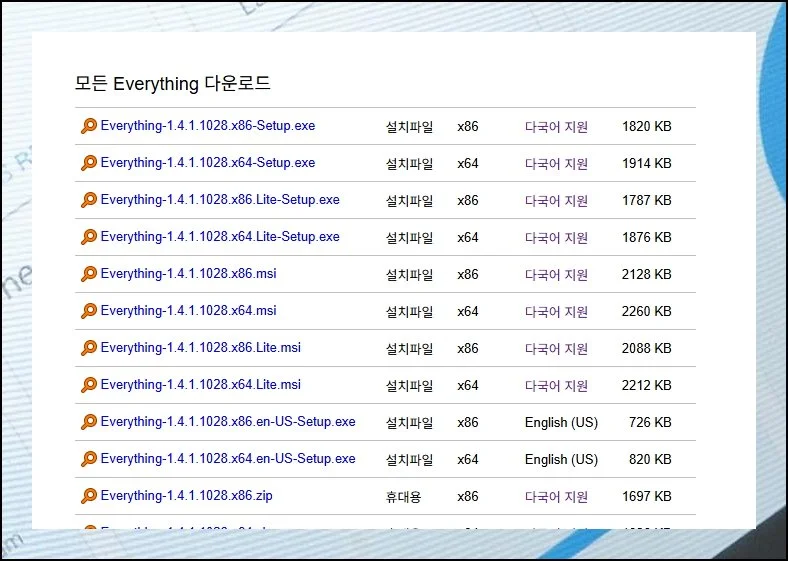Click English (US) in x64.en-US-Setup.exe row
Image resolution: width=788 pixels, height=561 pixels.
point(561,460)
